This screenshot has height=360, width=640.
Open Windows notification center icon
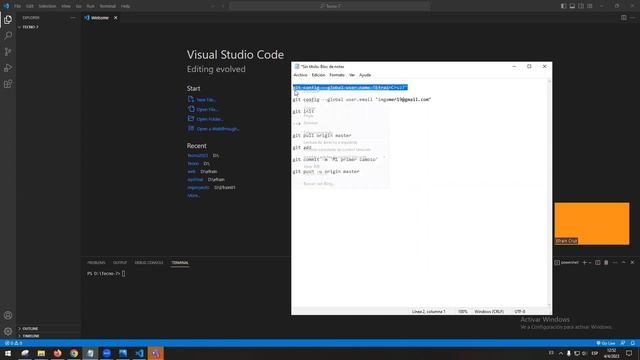pyautogui.click(x=629, y=353)
